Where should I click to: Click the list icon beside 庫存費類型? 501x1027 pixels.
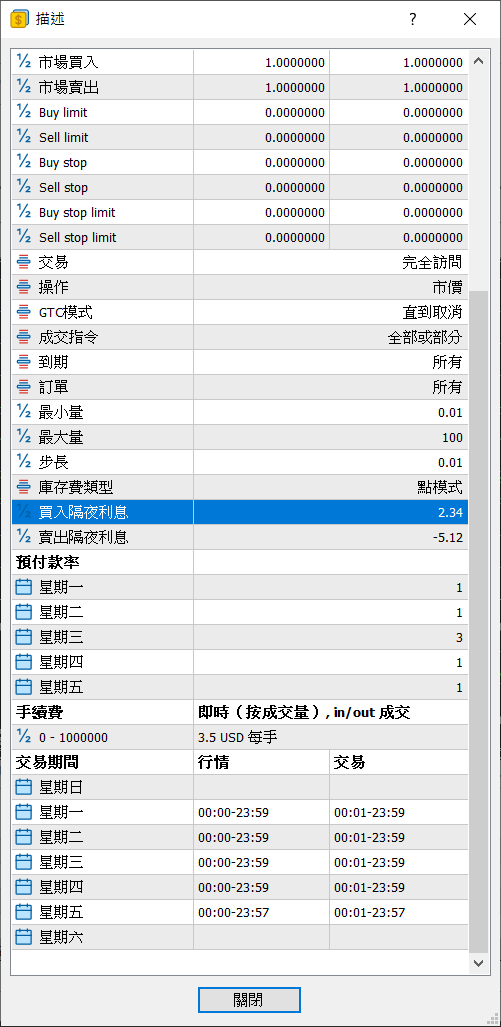(x=24, y=487)
